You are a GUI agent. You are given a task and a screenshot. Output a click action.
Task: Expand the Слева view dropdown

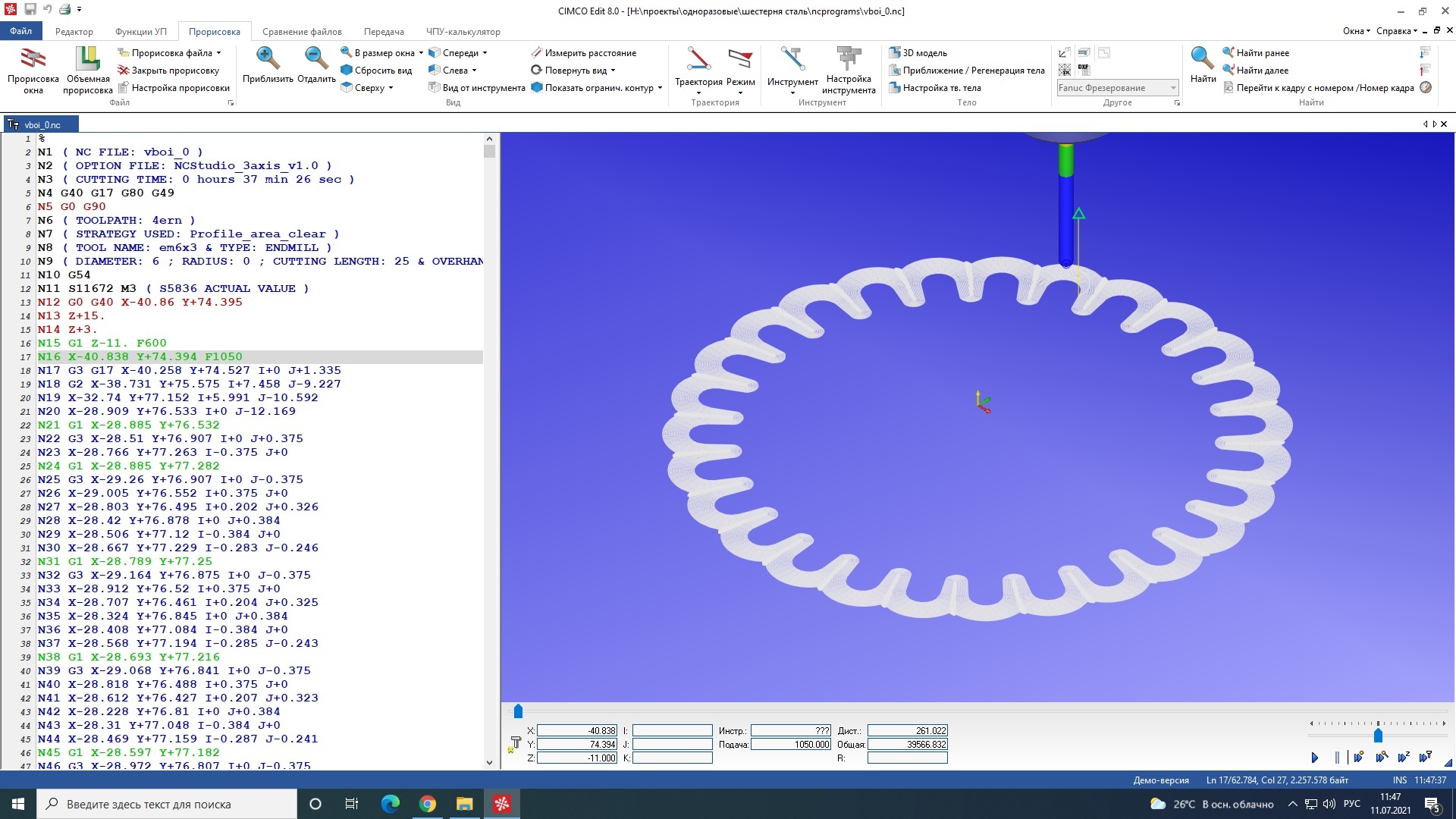(x=474, y=71)
